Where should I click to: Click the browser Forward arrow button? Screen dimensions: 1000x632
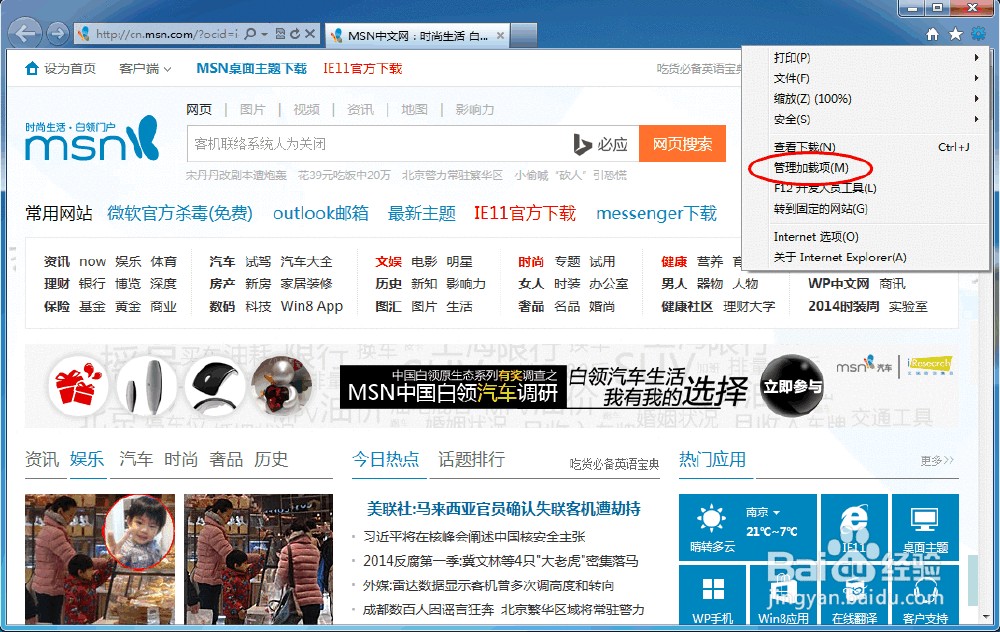[x=57, y=33]
